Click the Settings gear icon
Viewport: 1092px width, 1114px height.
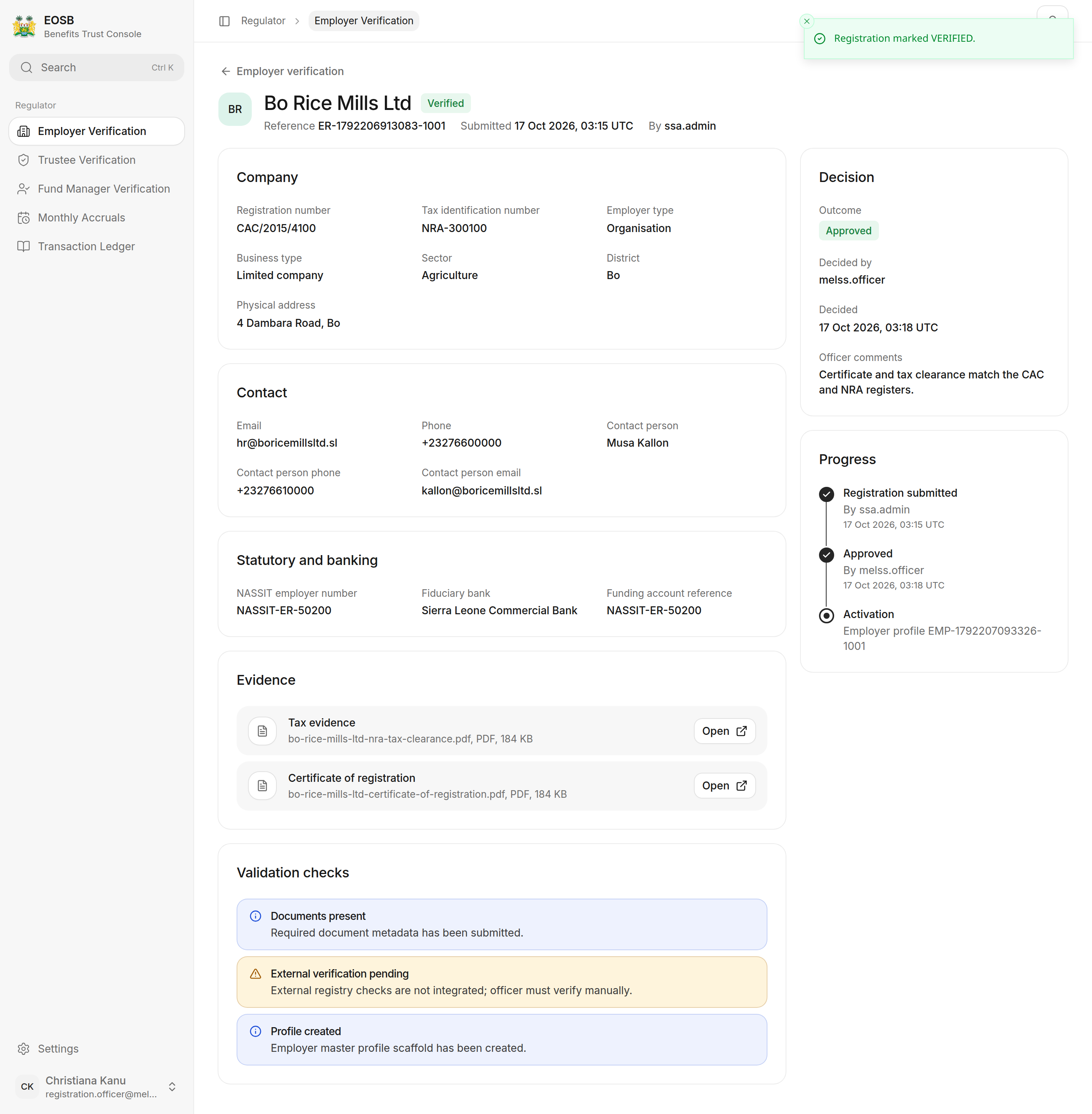click(x=24, y=1049)
